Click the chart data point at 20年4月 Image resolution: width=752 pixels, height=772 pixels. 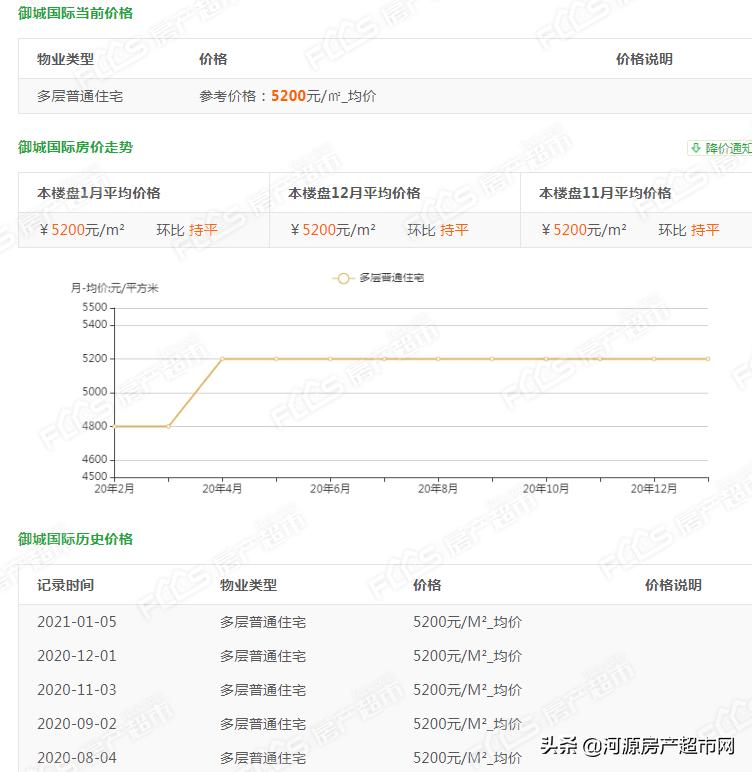[x=223, y=359]
